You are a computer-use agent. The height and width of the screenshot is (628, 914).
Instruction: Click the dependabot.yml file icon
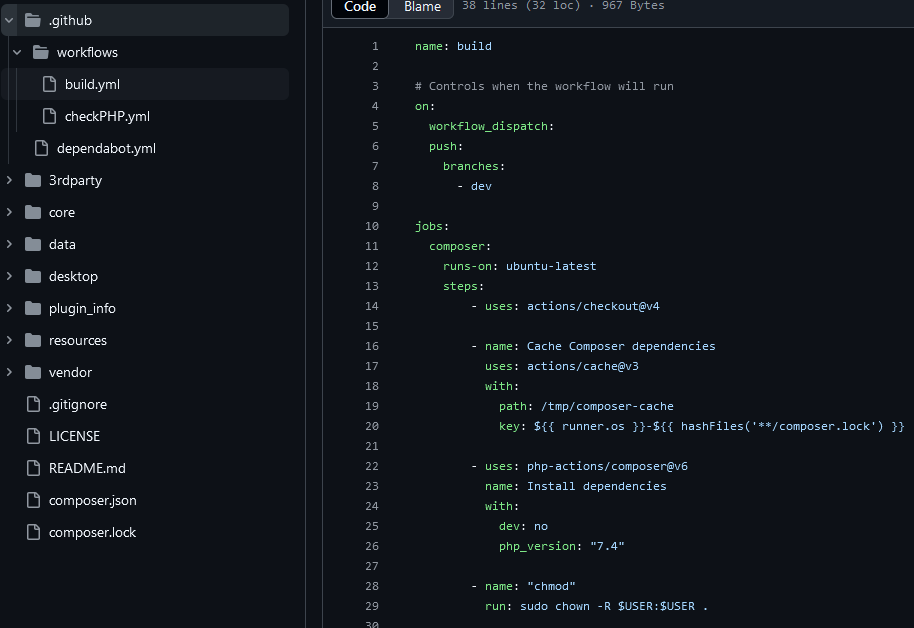click(41, 148)
